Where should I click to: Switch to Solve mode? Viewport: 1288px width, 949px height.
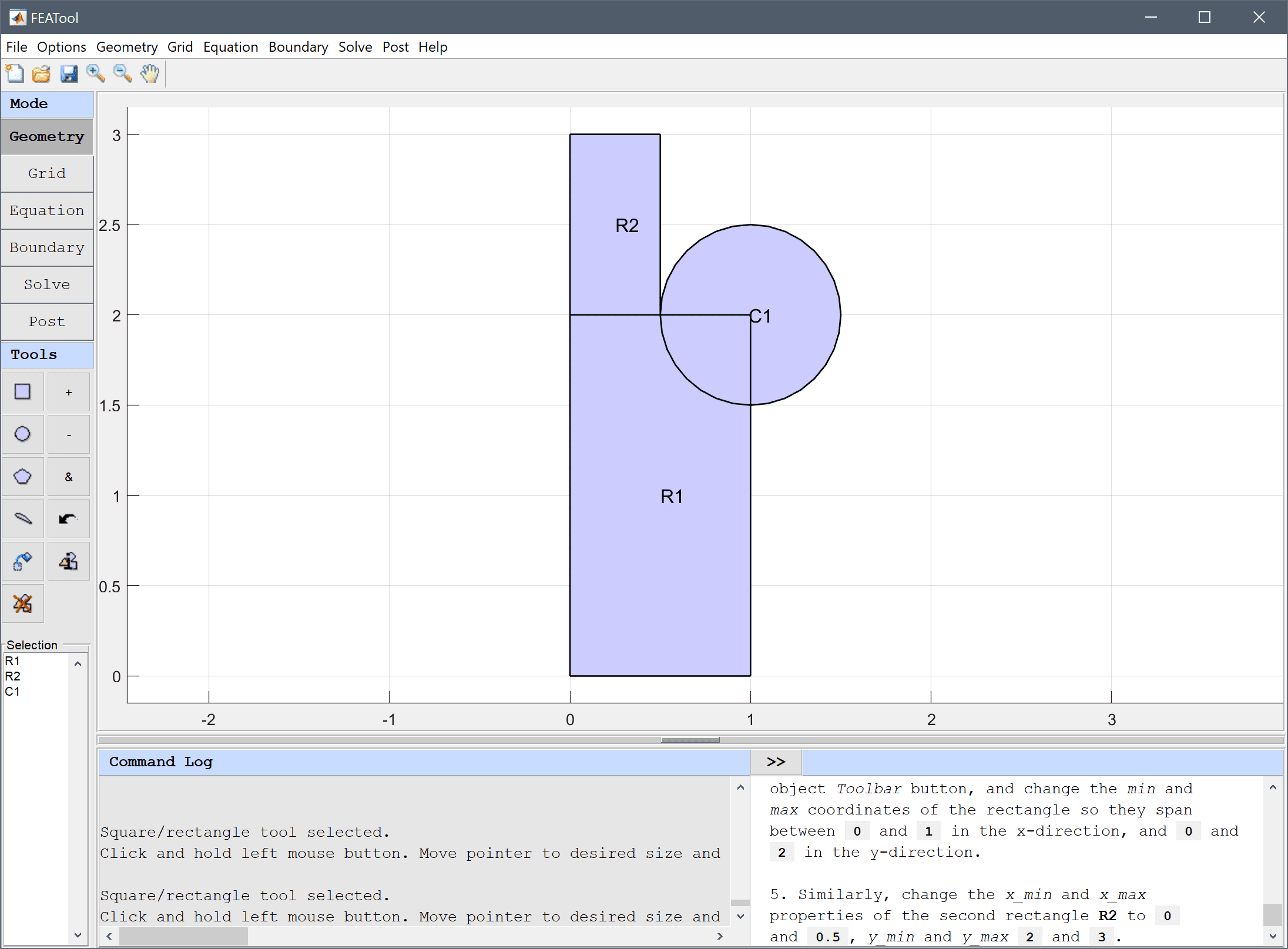click(x=47, y=284)
